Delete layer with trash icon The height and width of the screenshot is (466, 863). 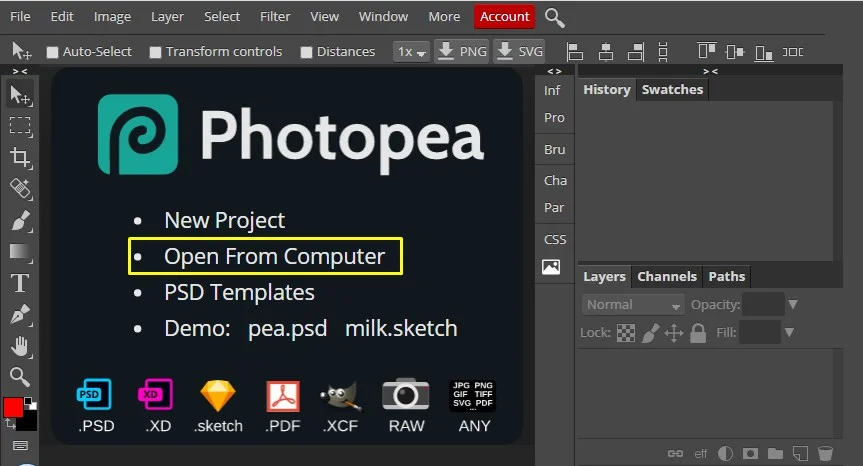pos(825,453)
